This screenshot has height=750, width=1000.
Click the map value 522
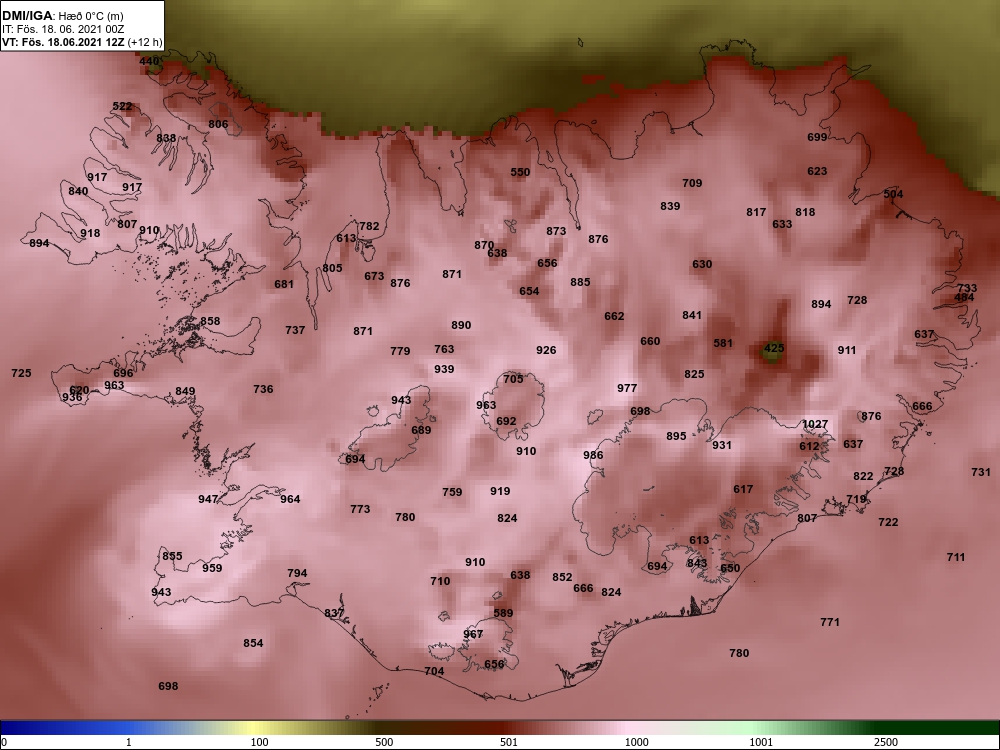(x=122, y=106)
